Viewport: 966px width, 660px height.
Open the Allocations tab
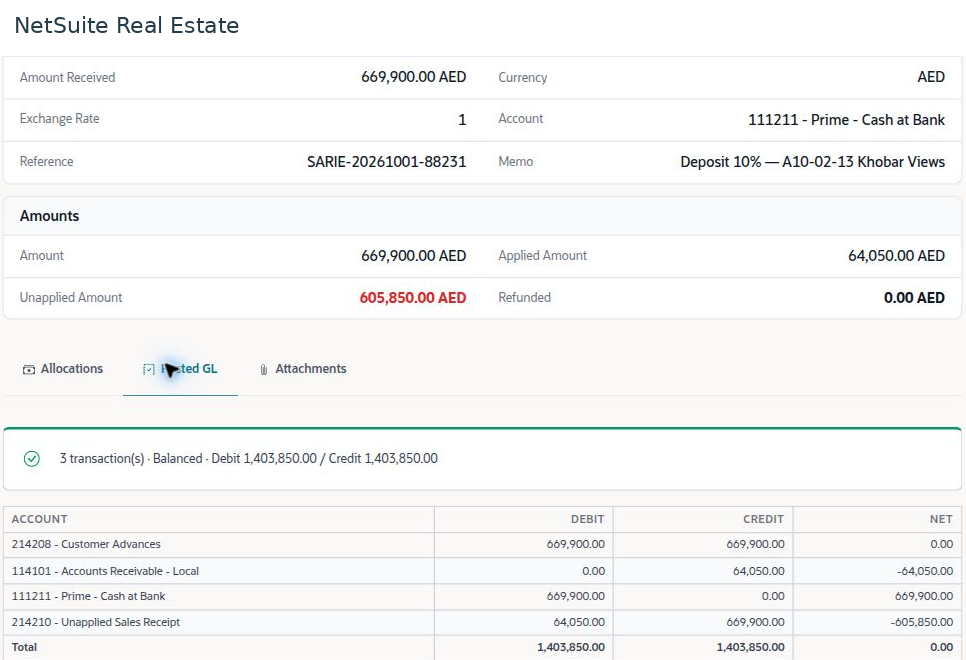click(x=63, y=369)
